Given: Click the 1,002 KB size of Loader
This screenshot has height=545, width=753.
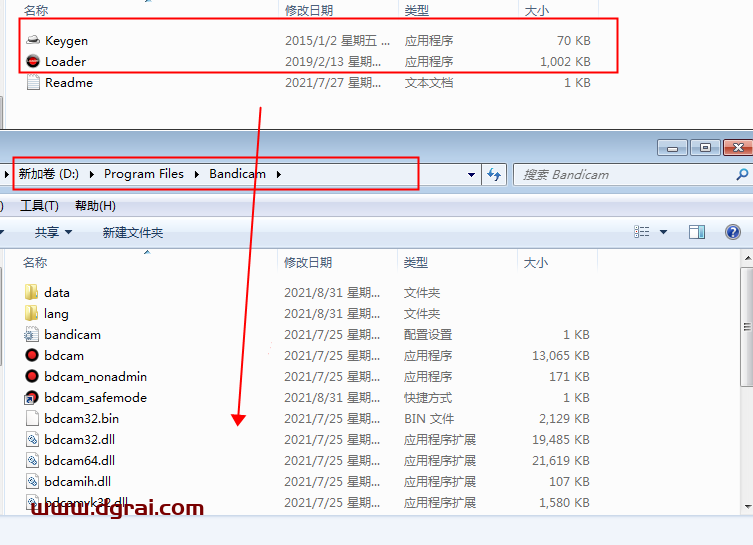Looking at the screenshot, I should pyautogui.click(x=565, y=61).
